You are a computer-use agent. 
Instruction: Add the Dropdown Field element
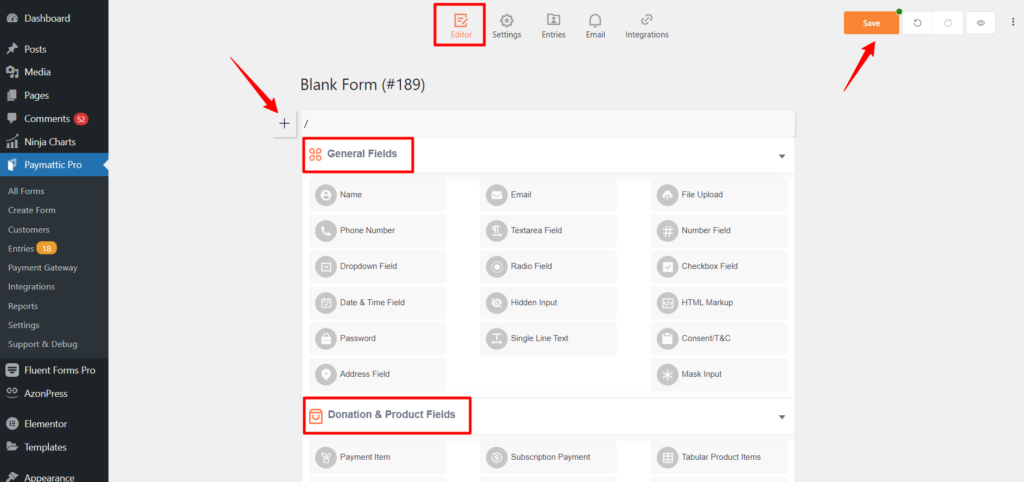coord(377,266)
